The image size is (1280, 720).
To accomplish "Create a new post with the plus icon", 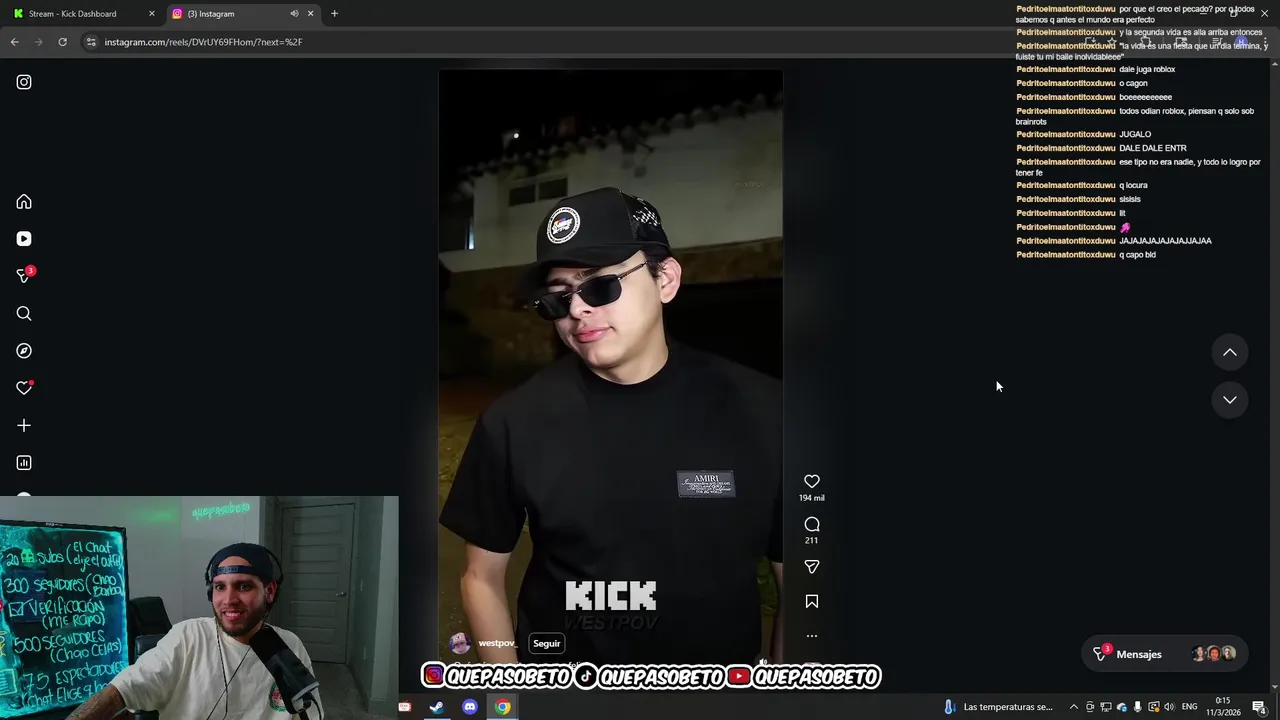I will [24, 425].
